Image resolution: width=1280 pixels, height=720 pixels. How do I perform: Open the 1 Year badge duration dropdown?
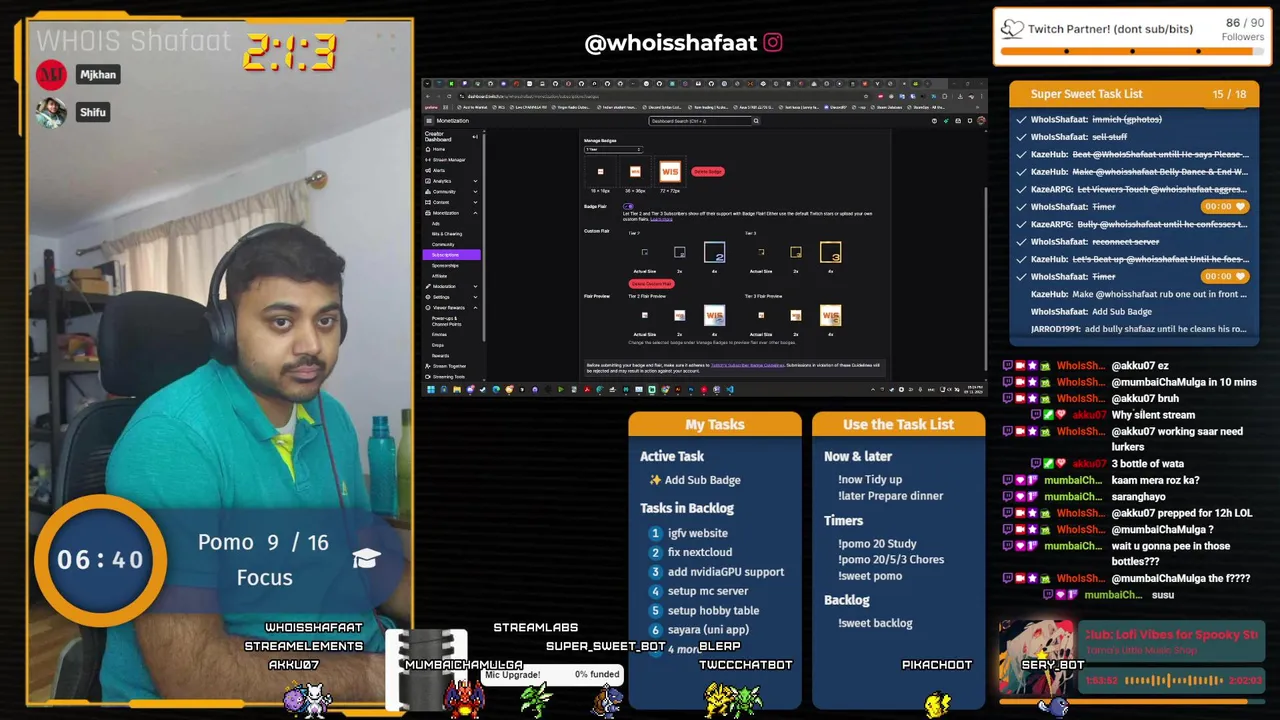(x=612, y=150)
